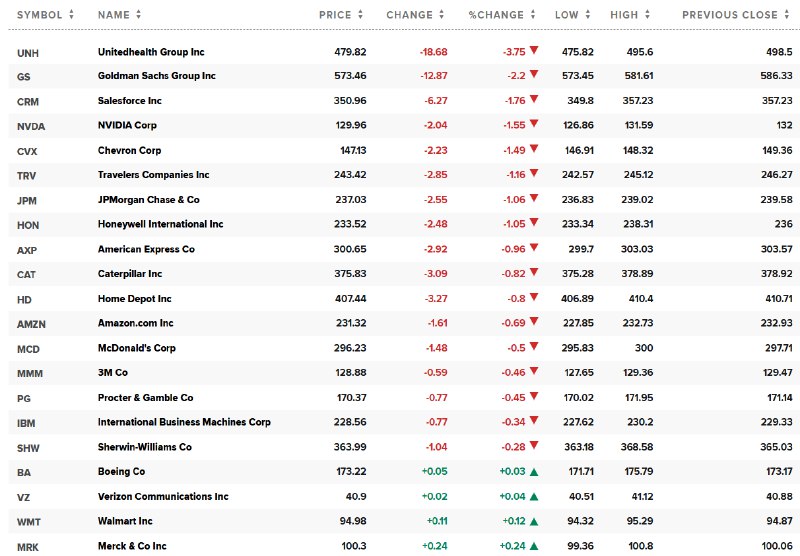This screenshot has width=800, height=556.
Task: Click the CRM ticker symbol
Action: [28, 102]
